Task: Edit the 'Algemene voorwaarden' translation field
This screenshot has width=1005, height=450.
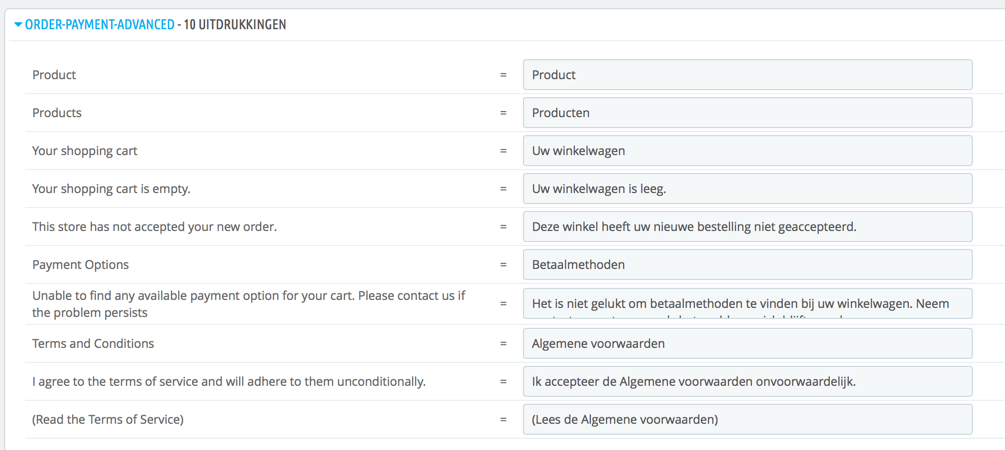Action: (x=747, y=344)
